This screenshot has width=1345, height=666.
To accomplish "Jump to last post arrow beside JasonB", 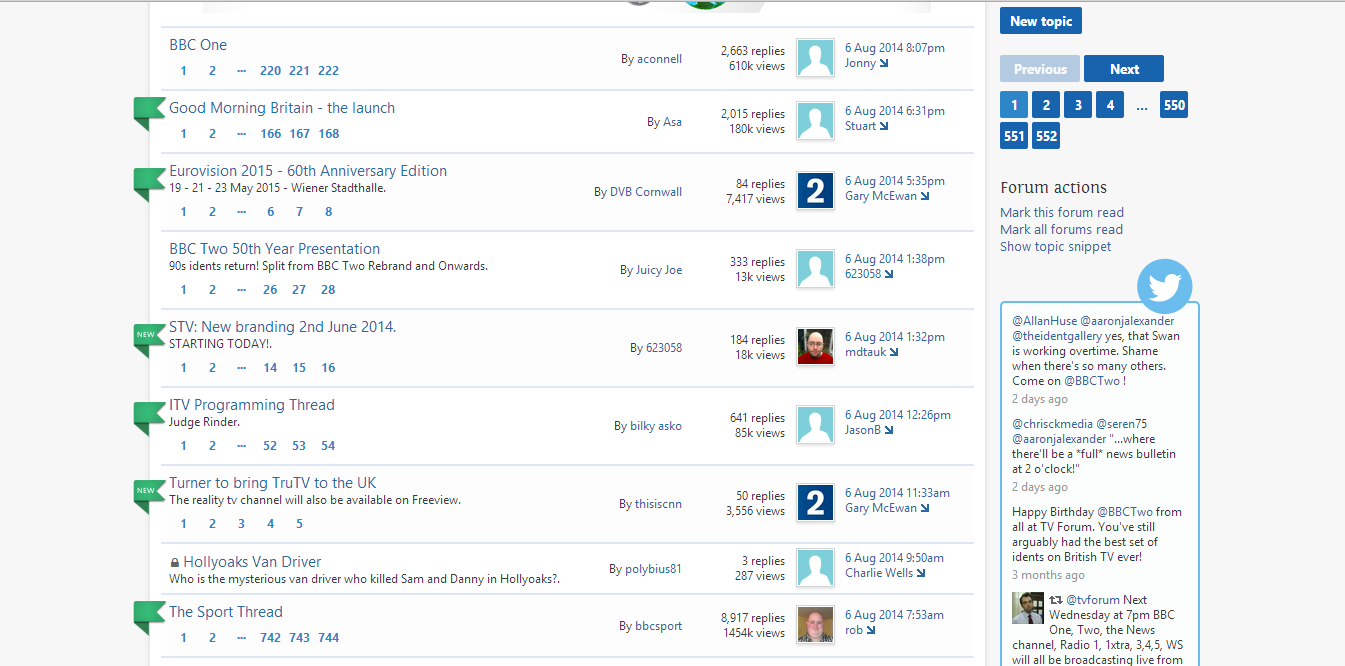I will click(888, 430).
